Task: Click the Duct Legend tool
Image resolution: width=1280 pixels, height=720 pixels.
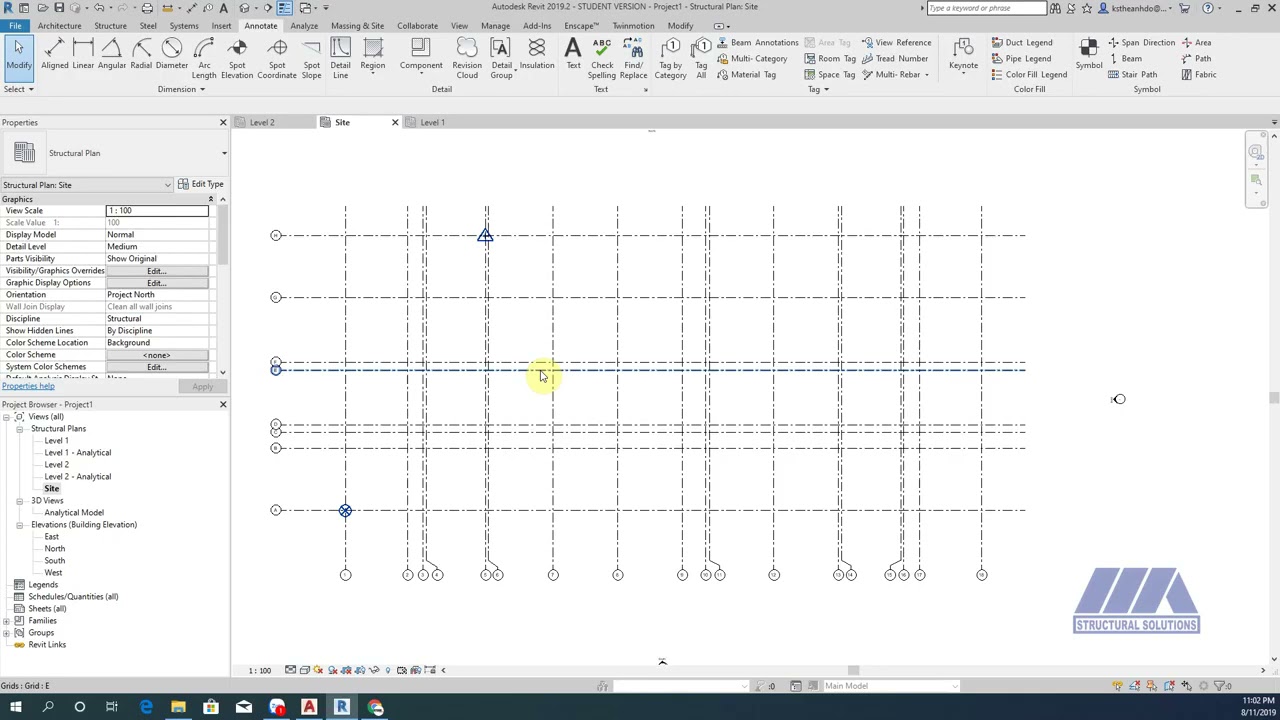Action: pos(1021,43)
